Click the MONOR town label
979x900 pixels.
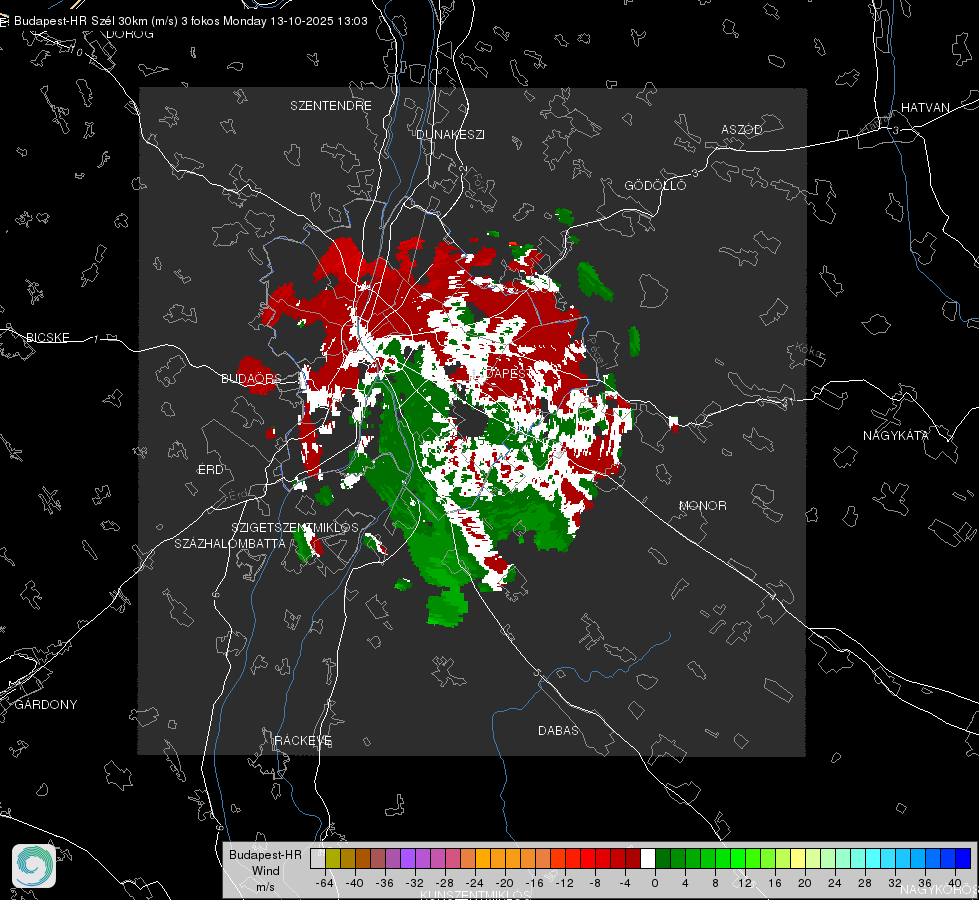(702, 505)
